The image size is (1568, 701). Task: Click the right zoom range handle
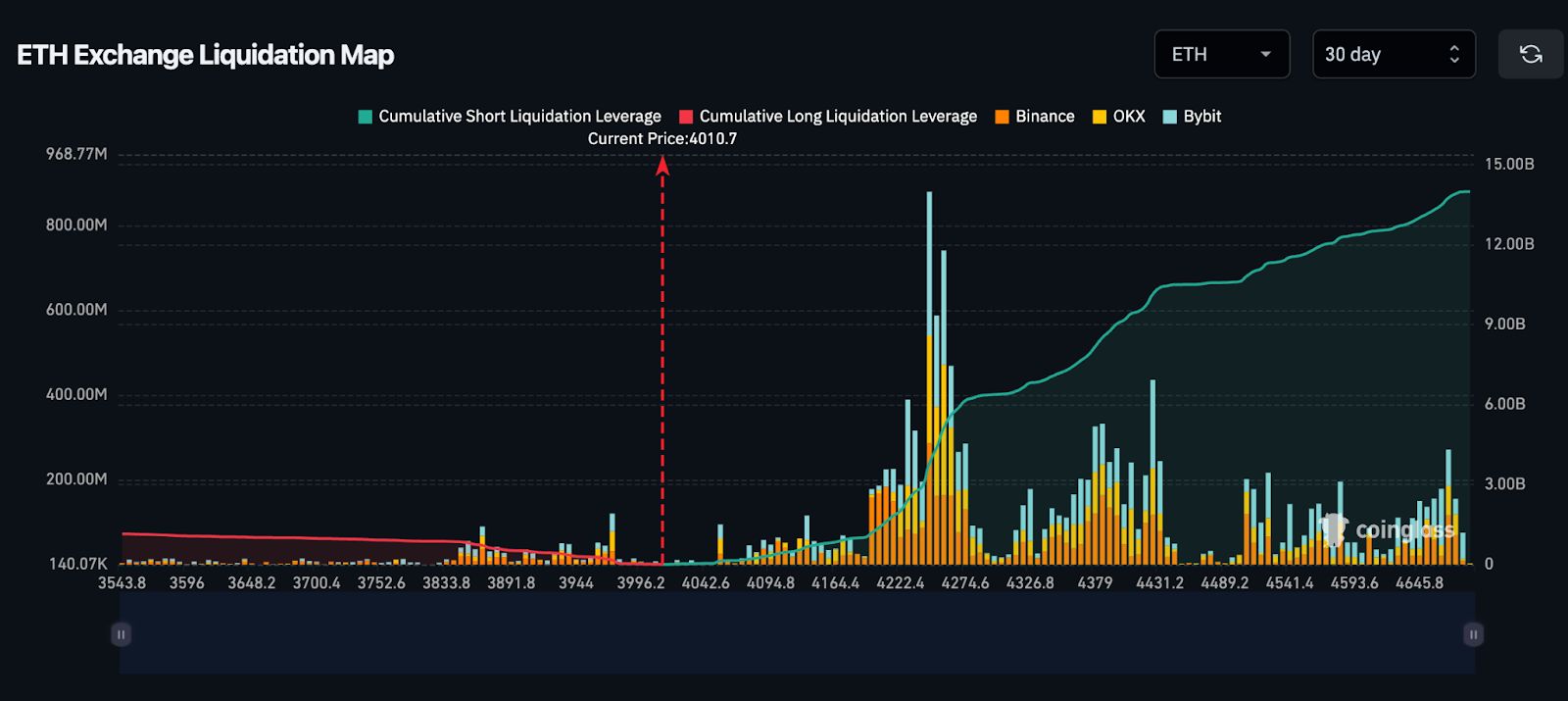coord(1473,634)
